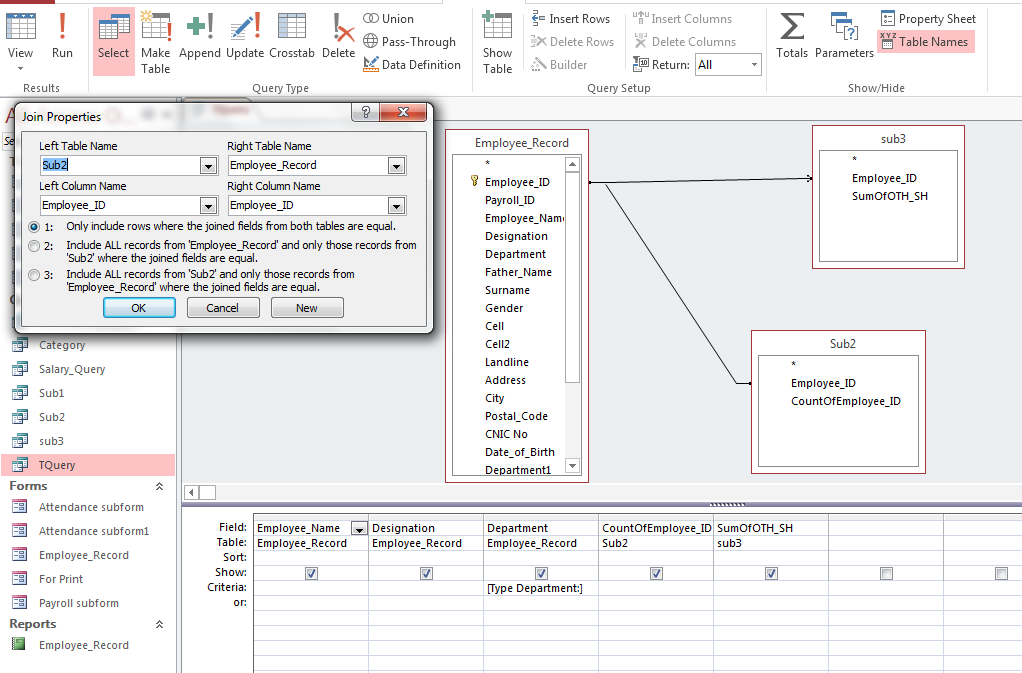Select join option 2 all Employee_Record records
This screenshot has height=673, width=1022.
pyautogui.click(x=34, y=246)
